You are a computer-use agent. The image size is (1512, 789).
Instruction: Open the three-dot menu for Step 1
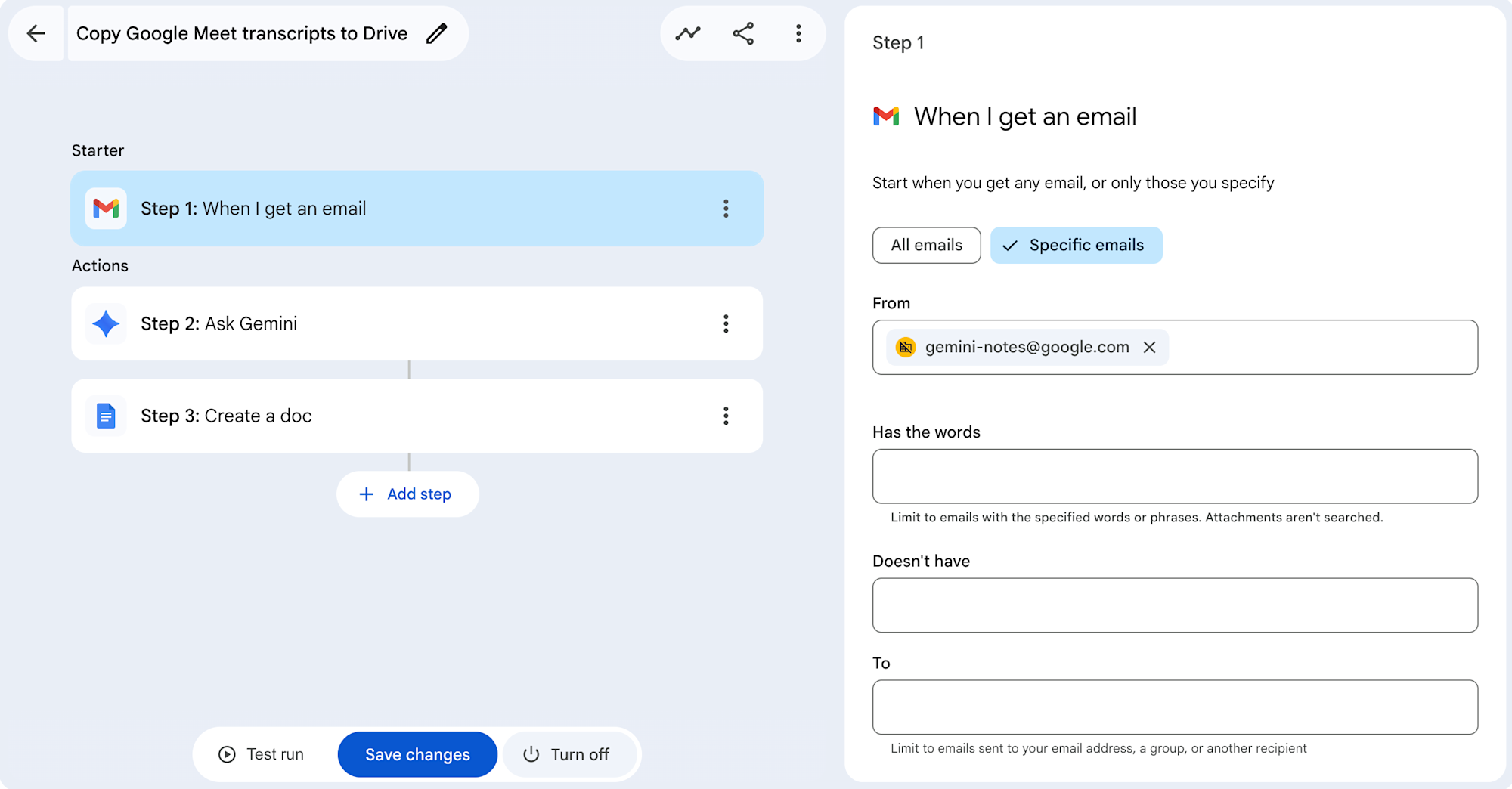(x=726, y=209)
